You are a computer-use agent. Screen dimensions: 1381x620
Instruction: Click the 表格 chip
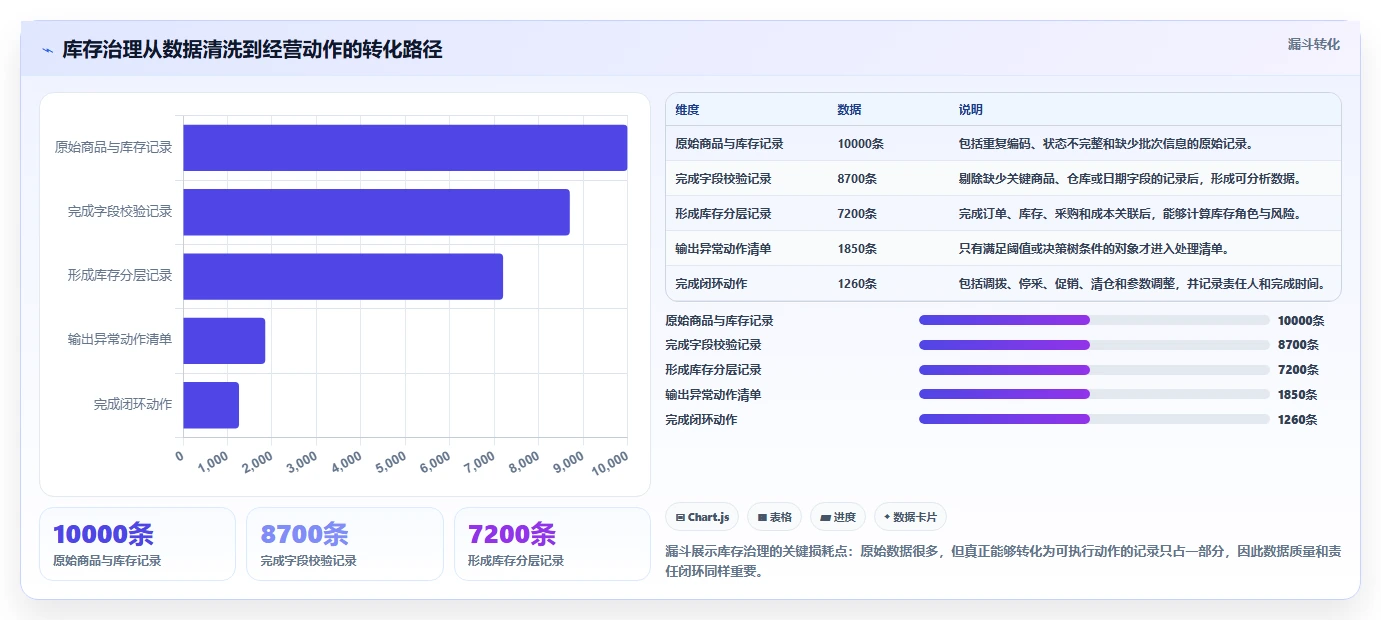tap(774, 517)
